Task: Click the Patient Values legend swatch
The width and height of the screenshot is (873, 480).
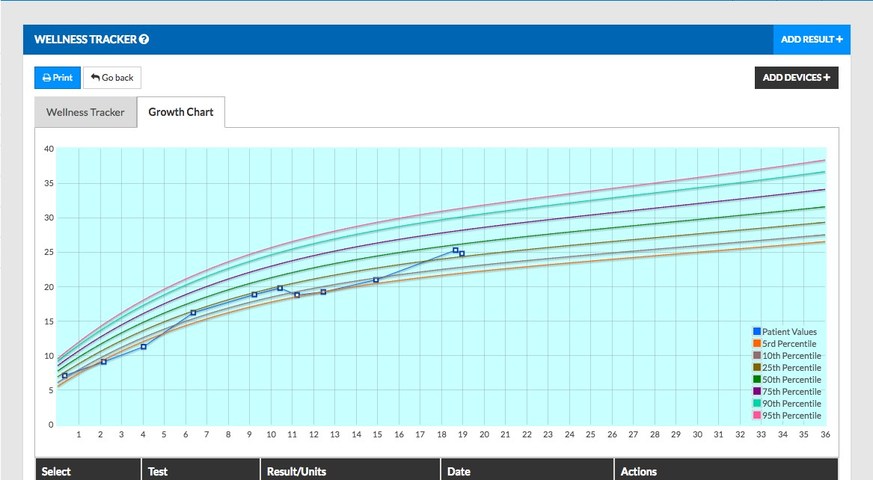Action: 757,332
